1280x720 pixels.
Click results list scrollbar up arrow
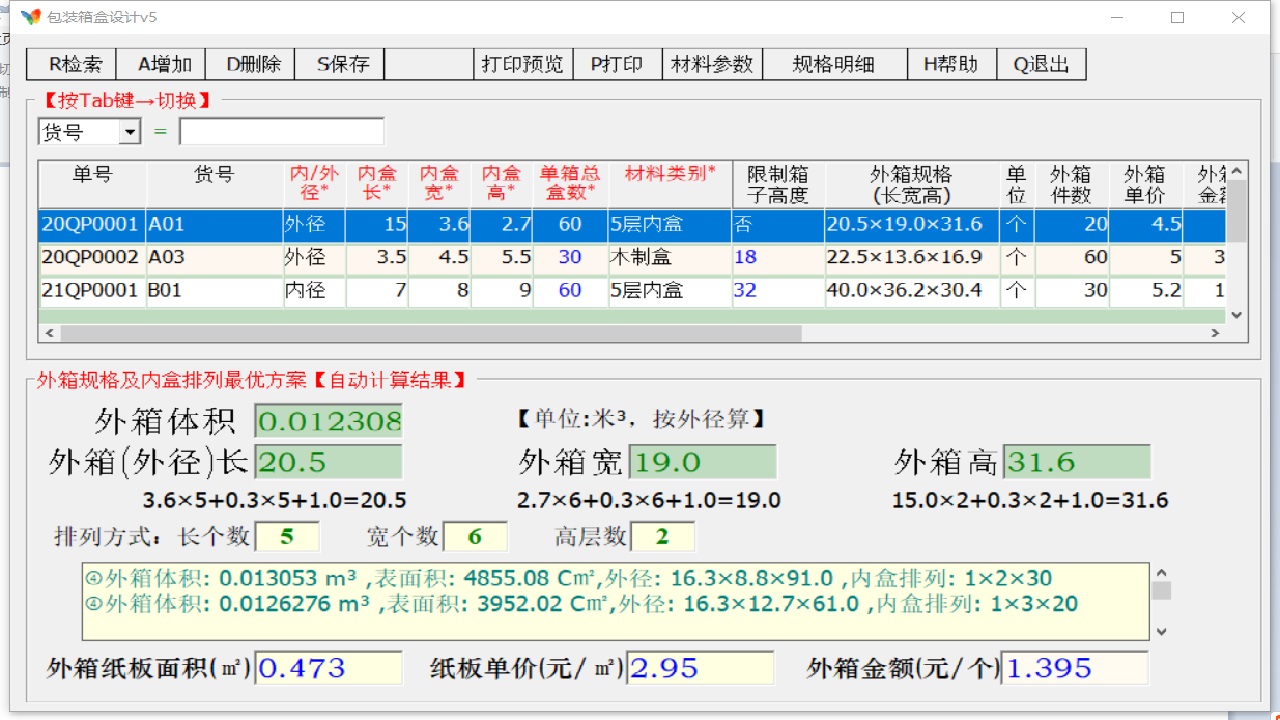tap(1161, 573)
